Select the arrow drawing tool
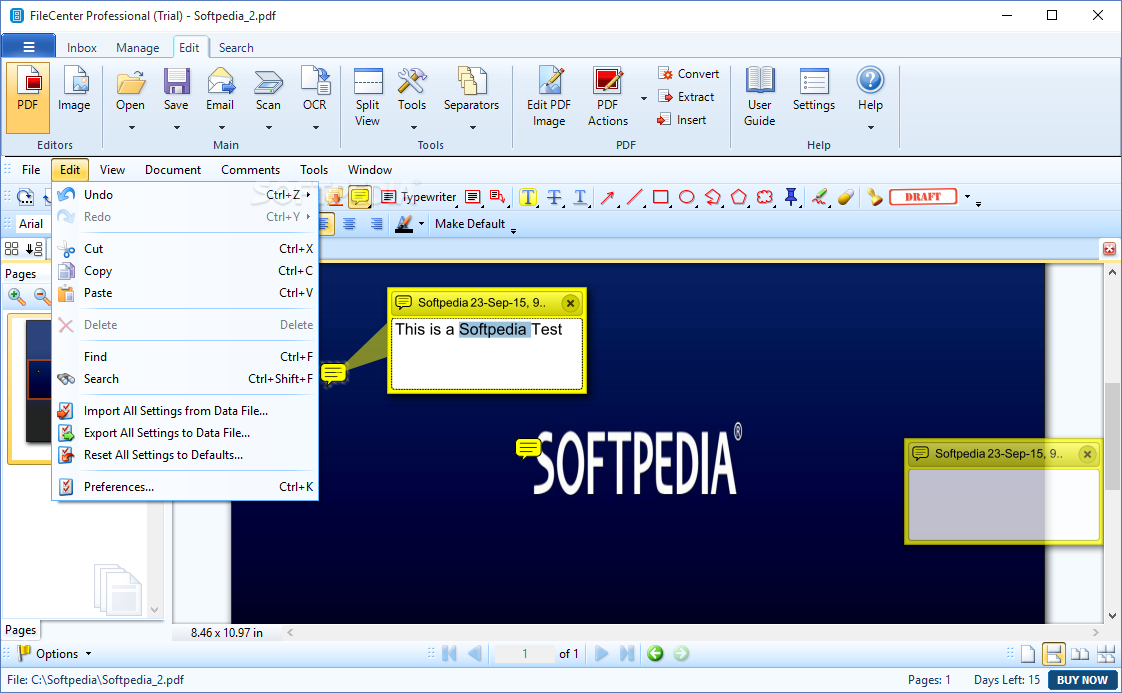 coord(607,197)
